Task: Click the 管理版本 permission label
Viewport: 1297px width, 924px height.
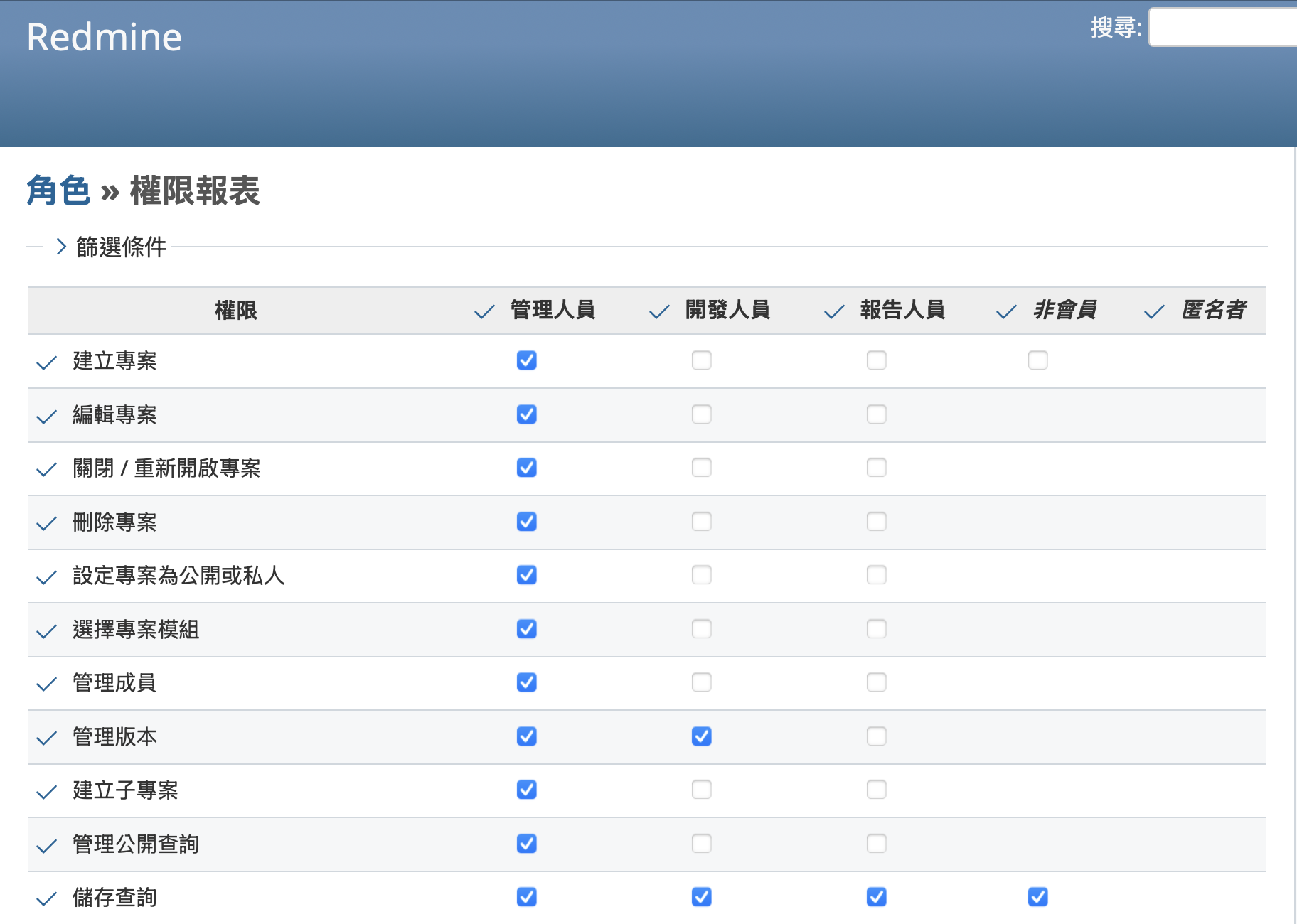Action: [x=114, y=737]
